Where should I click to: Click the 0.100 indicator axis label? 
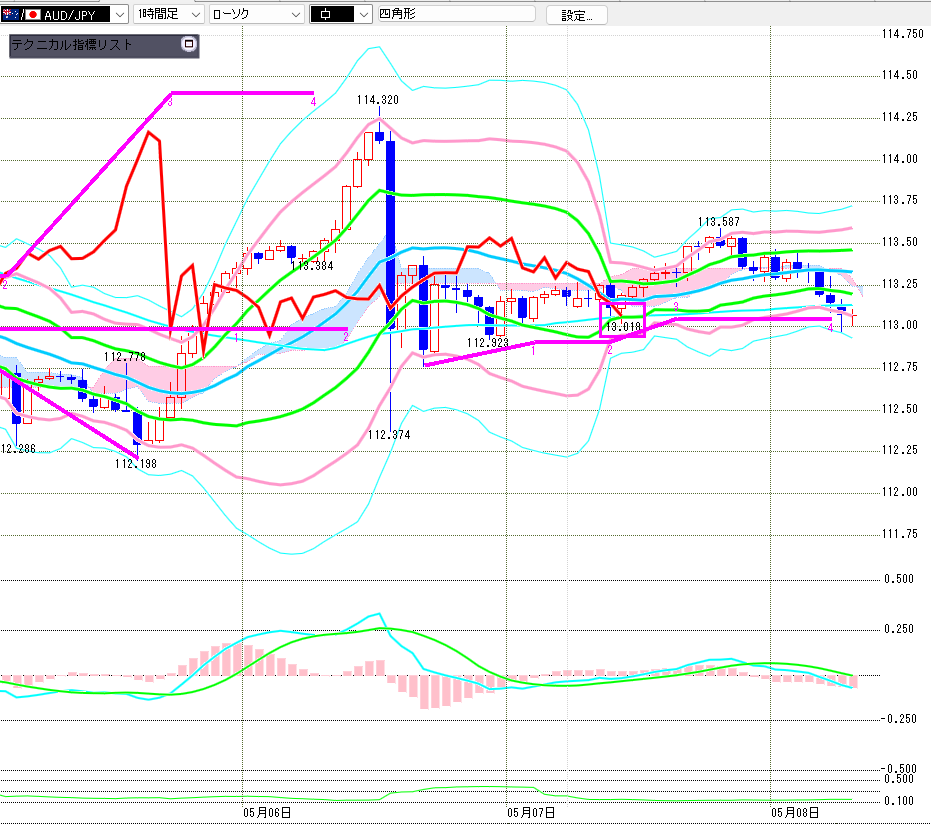[x=899, y=800]
